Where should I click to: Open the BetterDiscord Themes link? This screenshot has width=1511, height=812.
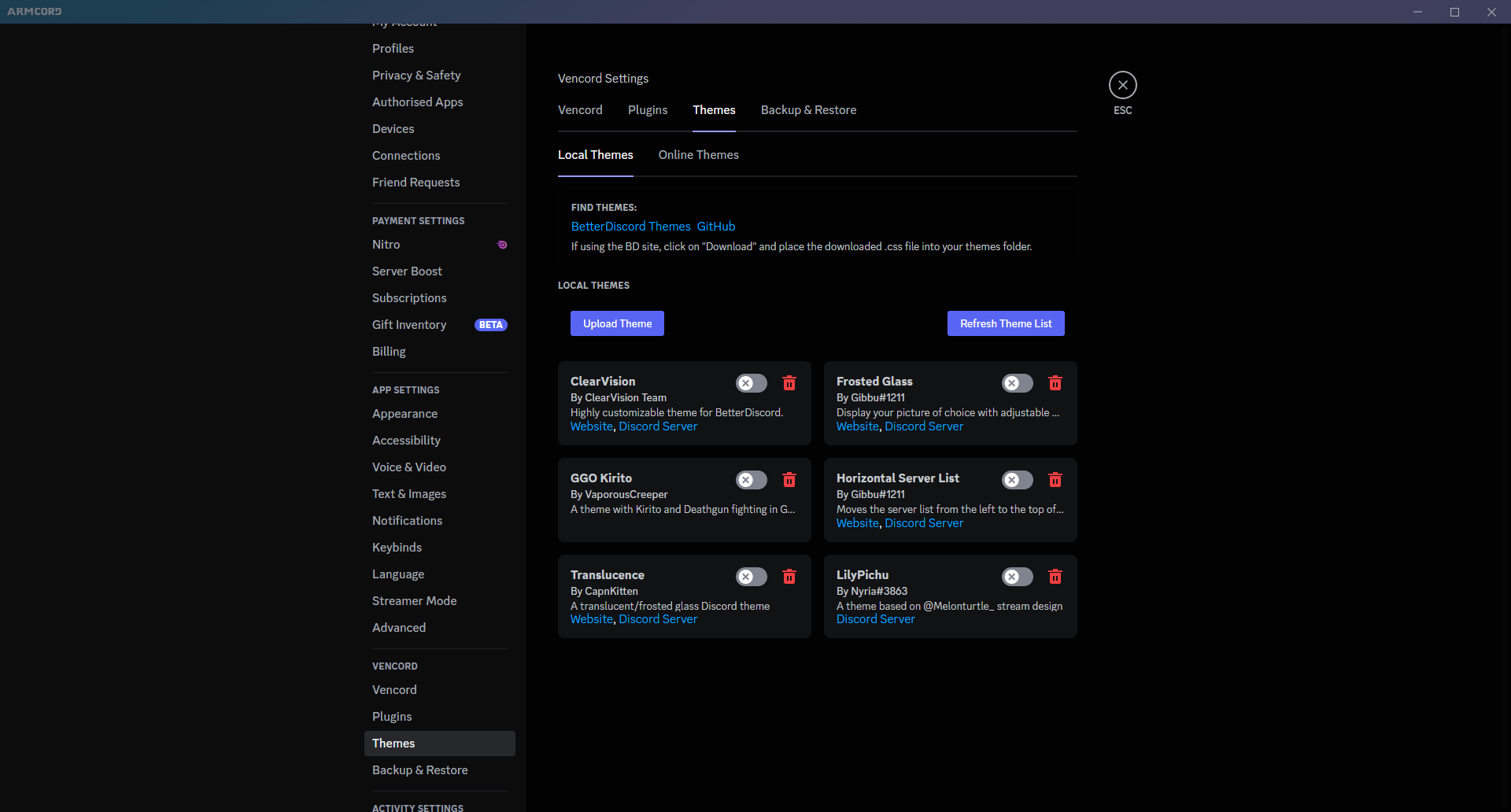click(x=631, y=227)
